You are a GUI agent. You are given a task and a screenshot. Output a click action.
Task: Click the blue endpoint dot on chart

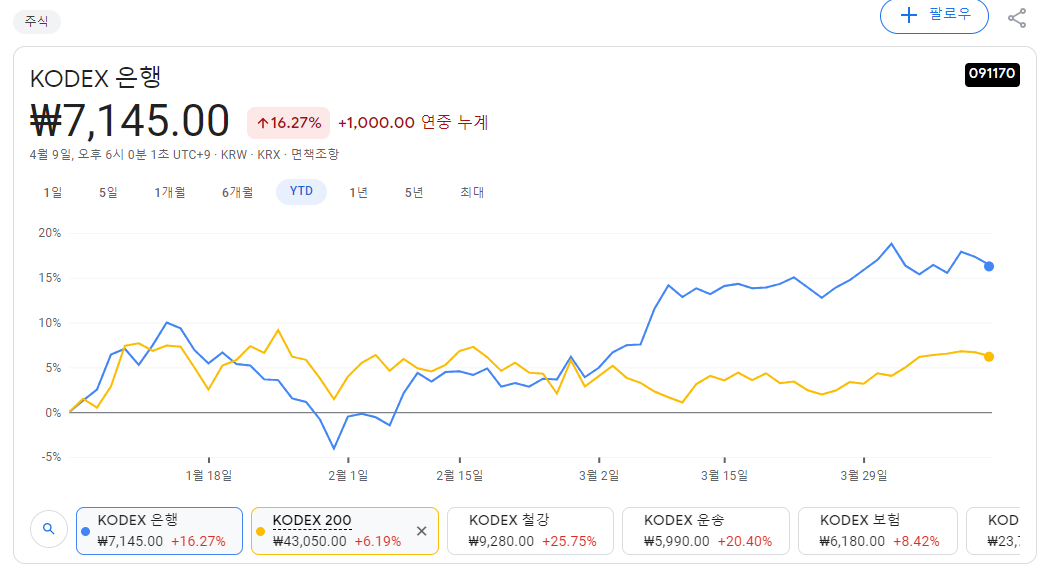click(989, 266)
